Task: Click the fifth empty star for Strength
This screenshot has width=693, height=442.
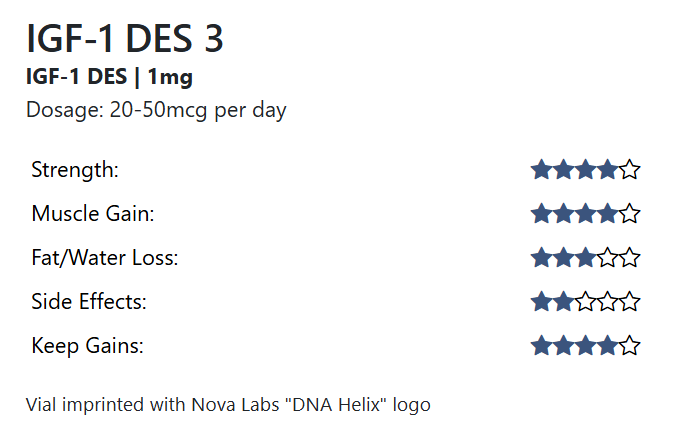Action: (630, 170)
